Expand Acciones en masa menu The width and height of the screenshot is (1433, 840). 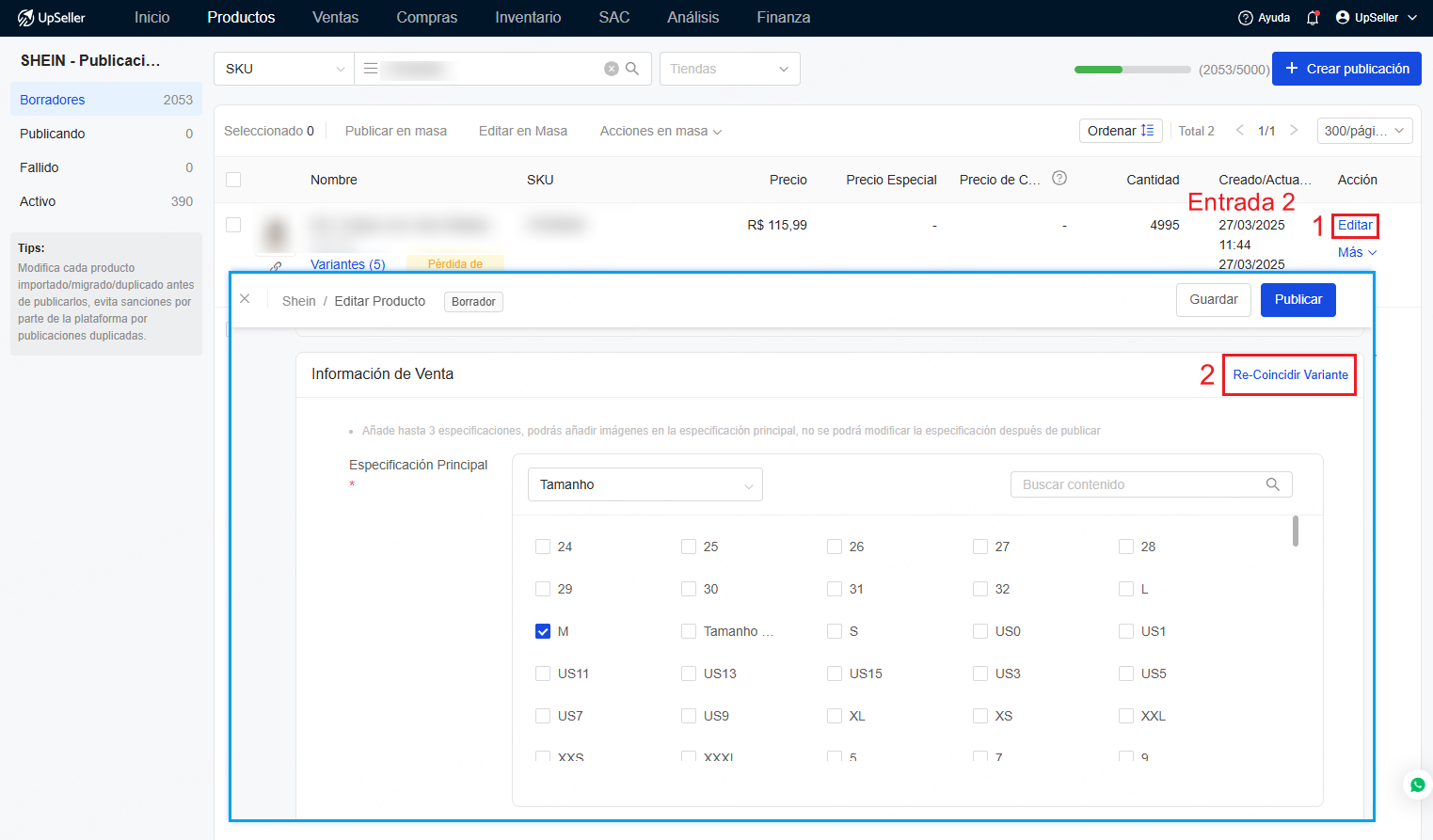click(x=661, y=131)
